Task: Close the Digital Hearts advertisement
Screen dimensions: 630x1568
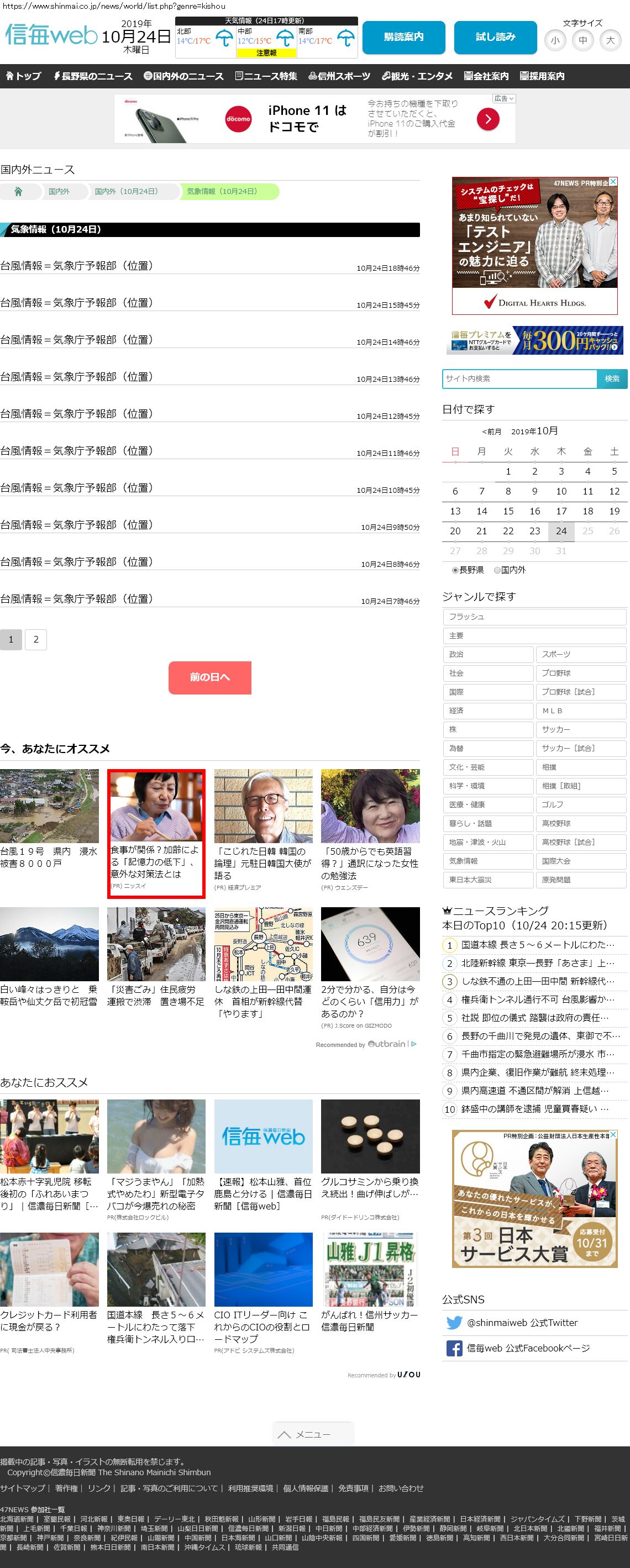Action: click(613, 182)
